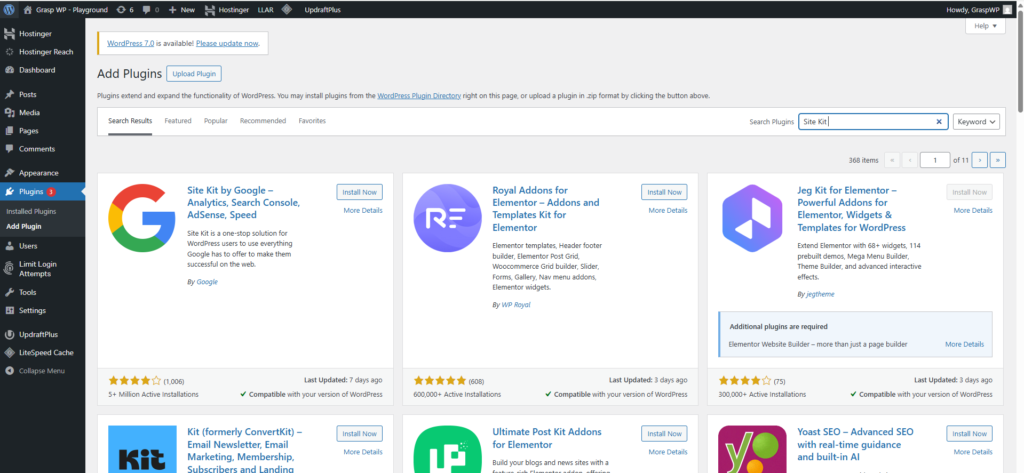1024x473 pixels.
Task: Click the Royal Addons RE logo thumbnail
Action: point(448,218)
